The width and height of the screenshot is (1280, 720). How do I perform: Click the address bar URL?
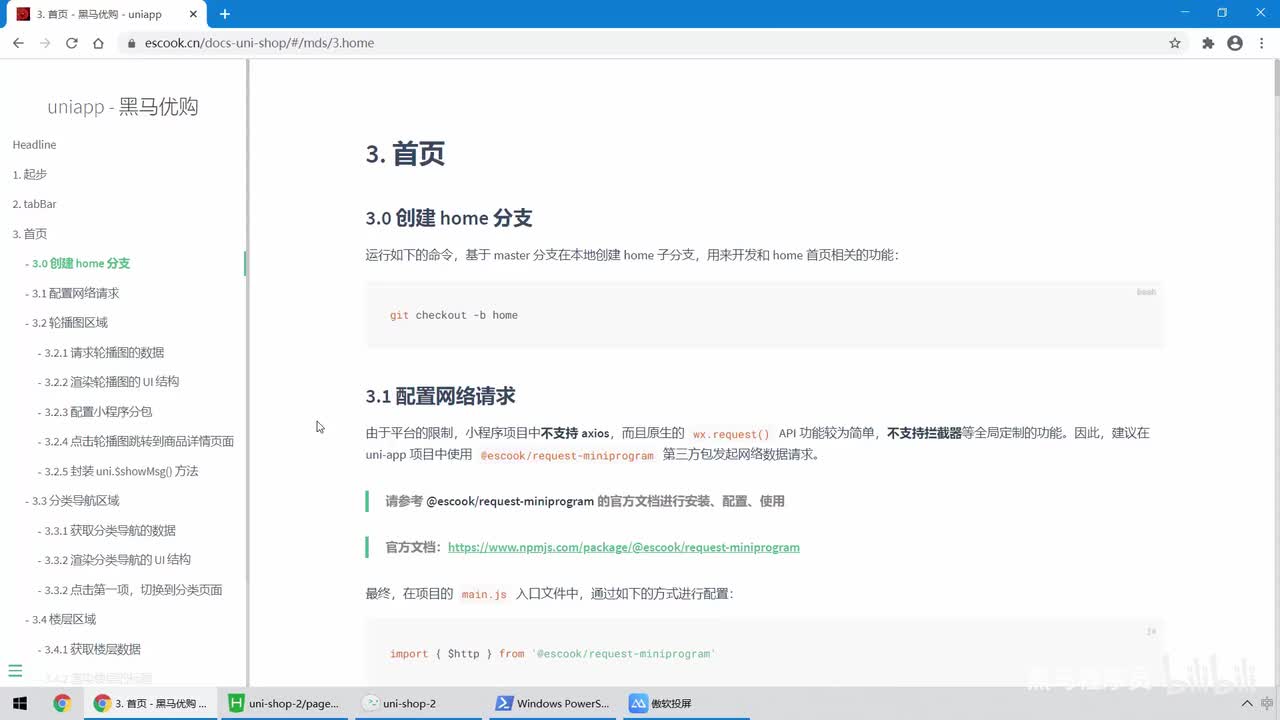(259, 43)
